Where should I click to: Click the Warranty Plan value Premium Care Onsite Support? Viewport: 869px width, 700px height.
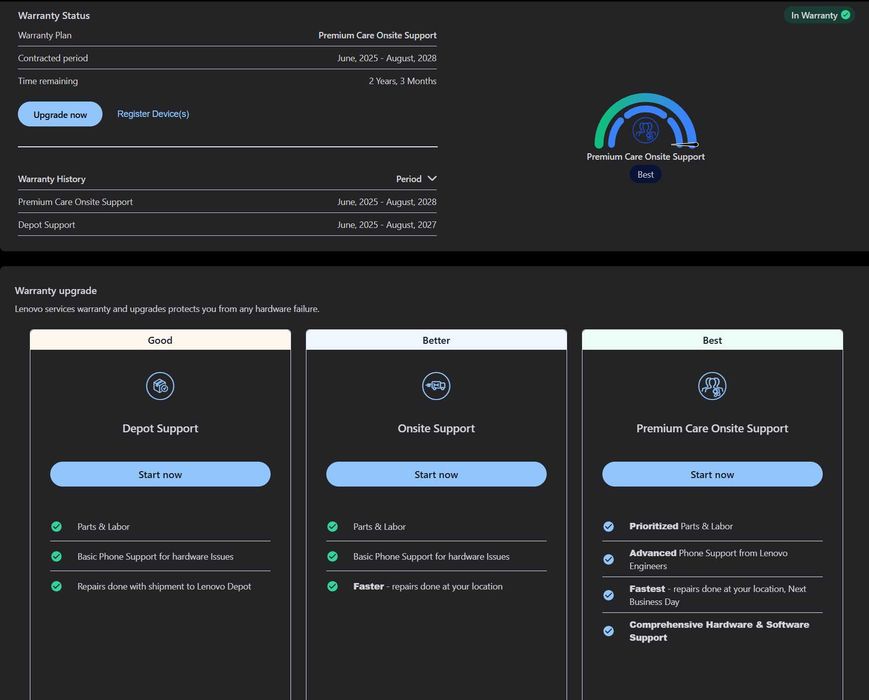coord(377,35)
